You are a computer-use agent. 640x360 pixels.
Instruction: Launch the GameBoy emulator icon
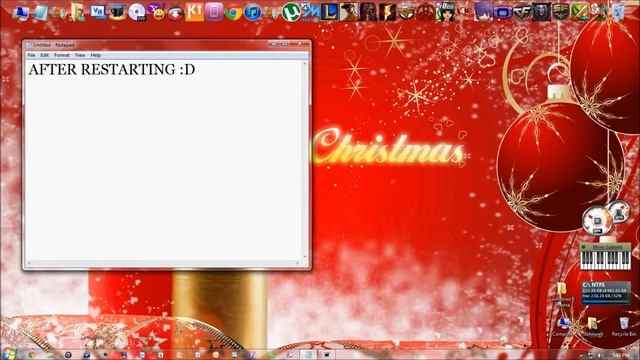coord(502,12)
